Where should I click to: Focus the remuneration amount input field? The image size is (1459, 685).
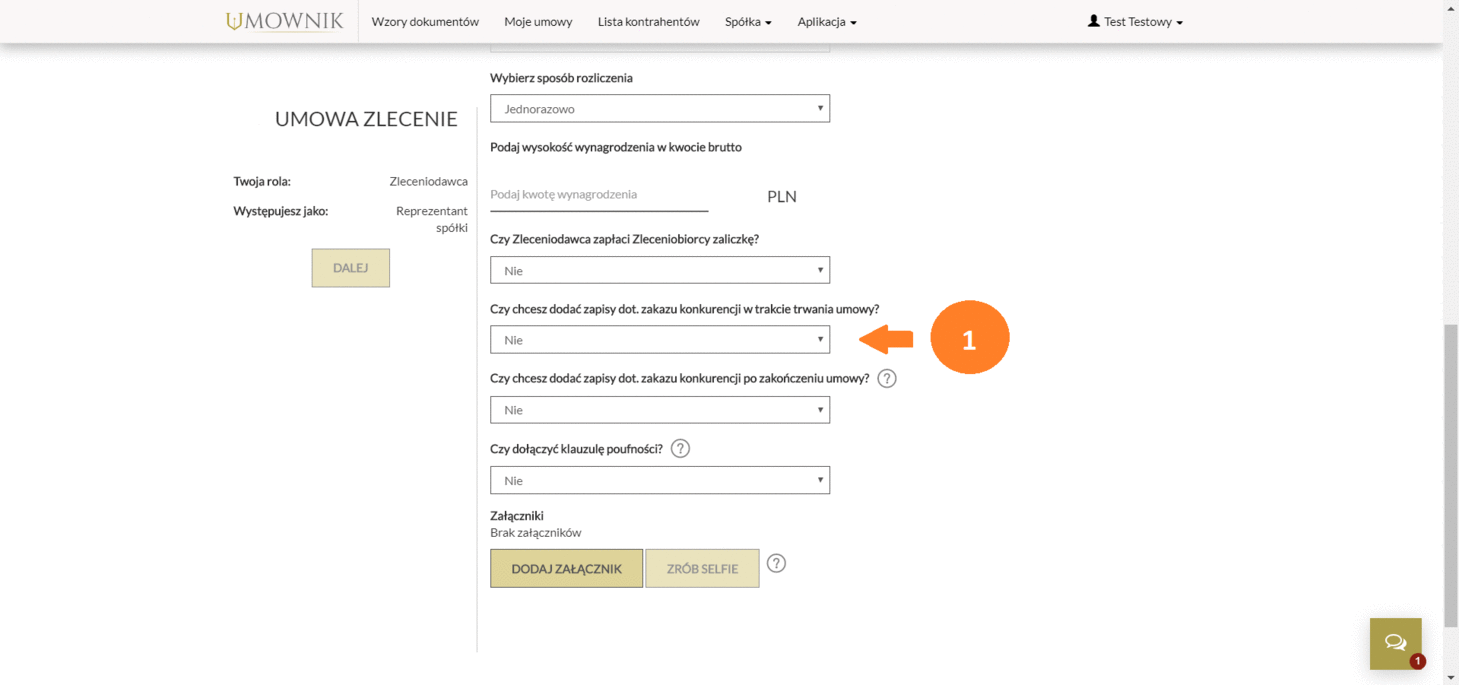[x=599, y=195]
